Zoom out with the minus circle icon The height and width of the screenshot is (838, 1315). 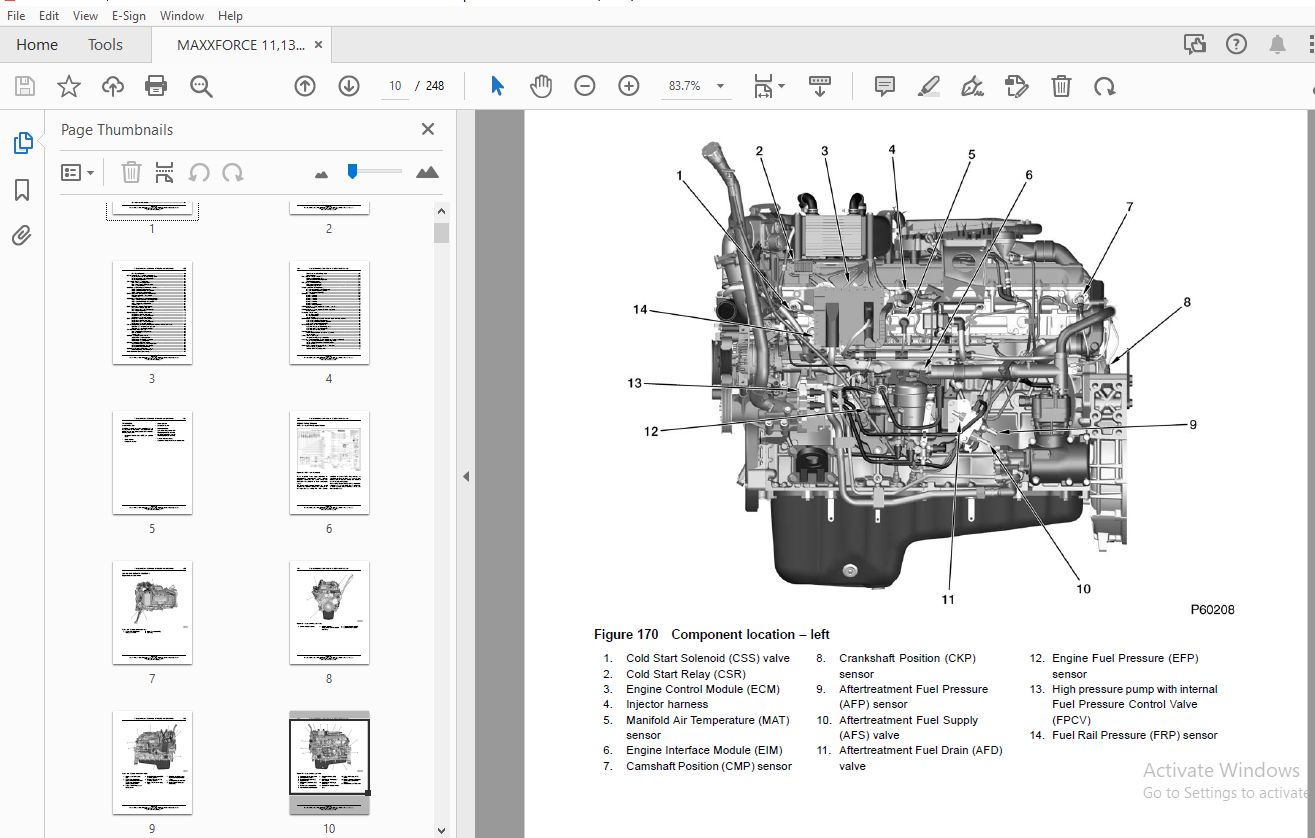coord(585,86)
